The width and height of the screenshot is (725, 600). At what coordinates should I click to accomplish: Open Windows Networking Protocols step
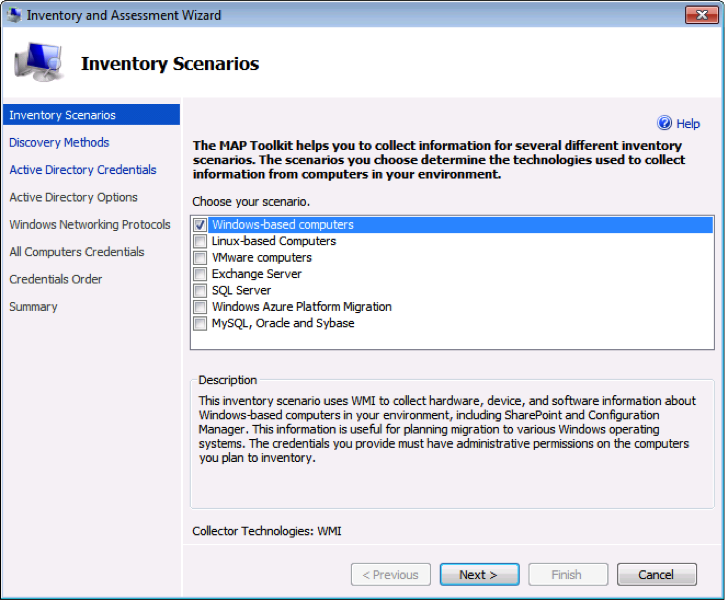[90, 224]
